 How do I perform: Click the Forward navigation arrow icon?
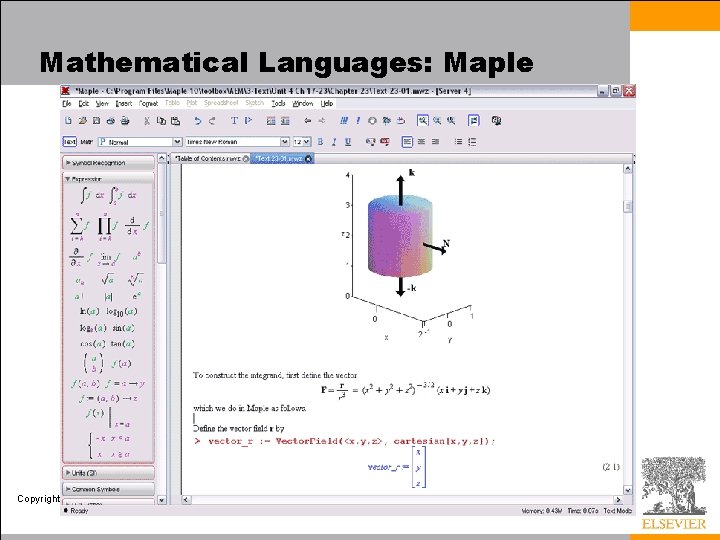tap(322, 121)
